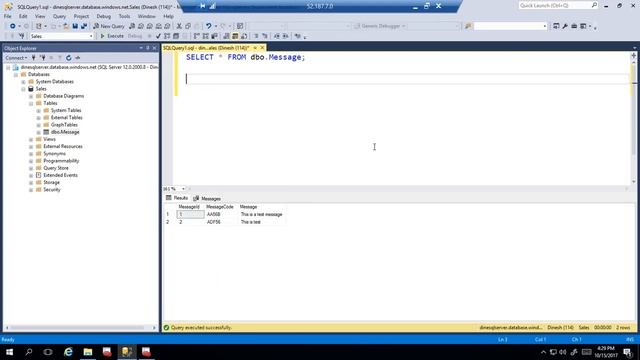Switch to the Messages tab
This screenshot has width=640, height=360.
click(x=207, y=198)
